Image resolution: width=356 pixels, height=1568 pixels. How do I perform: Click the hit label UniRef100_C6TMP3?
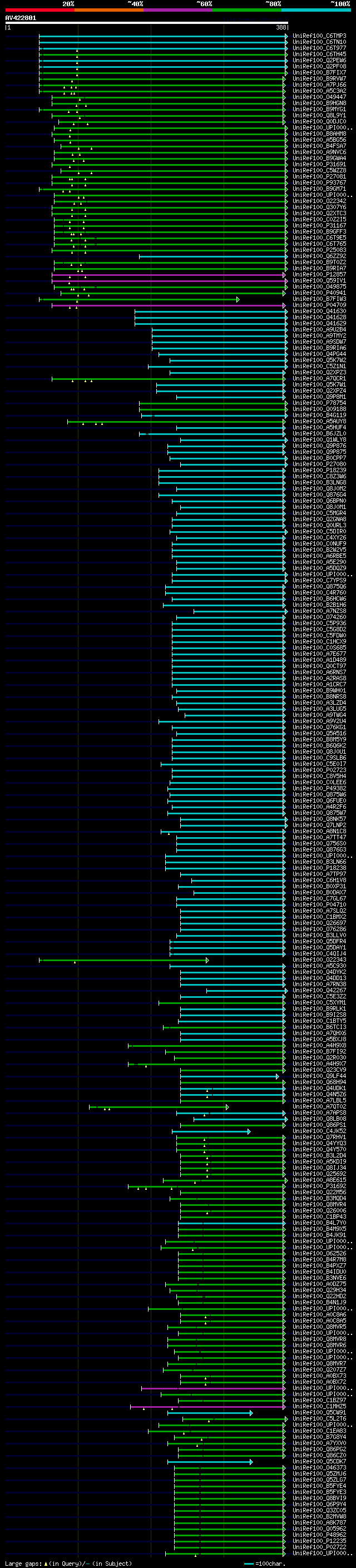point(319,36)
